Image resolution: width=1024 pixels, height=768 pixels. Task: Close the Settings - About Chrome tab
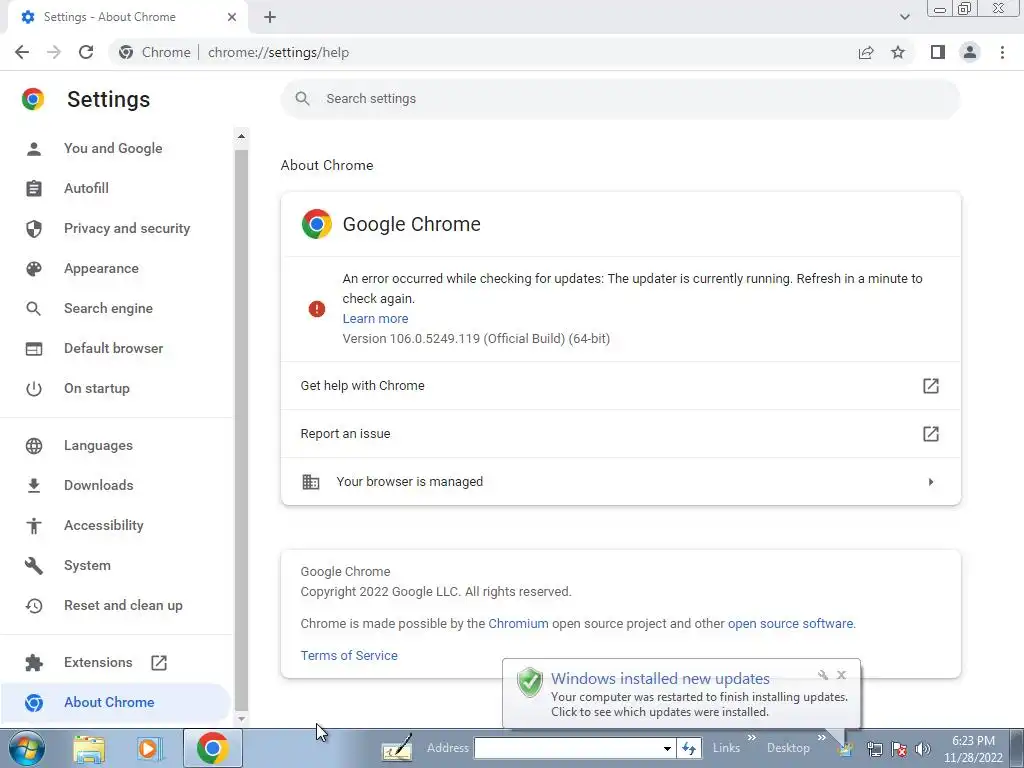pyautogui.click(x=232, y=17)
